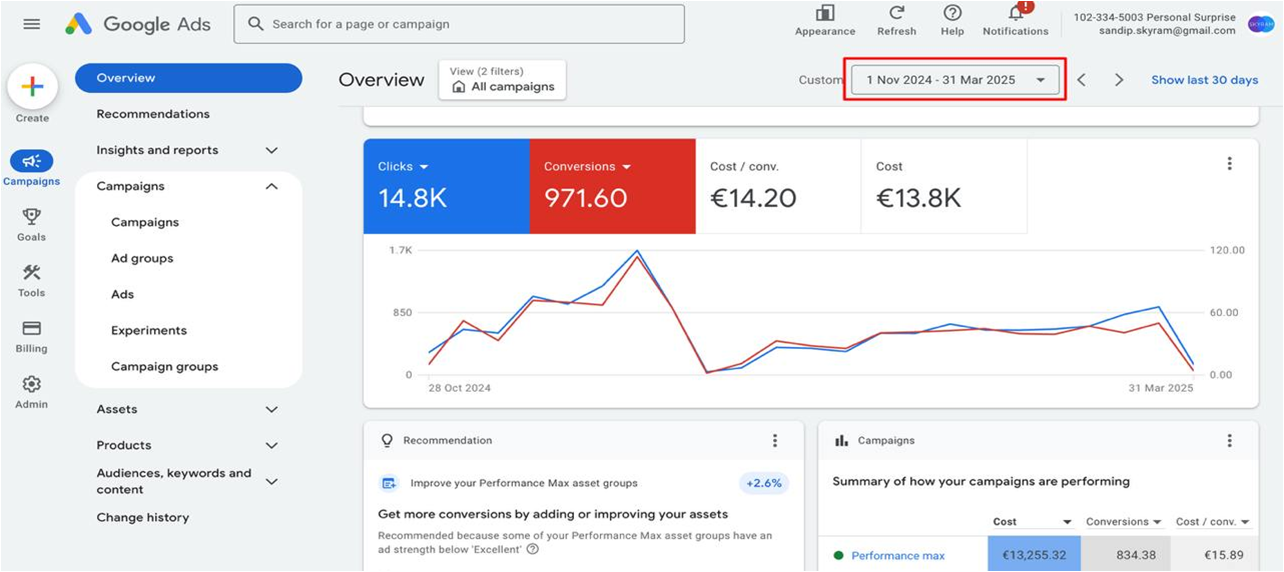The image size is (1284, 572).
Task: Click the 834.38 conversions cell
Action: click(1125, 555)
